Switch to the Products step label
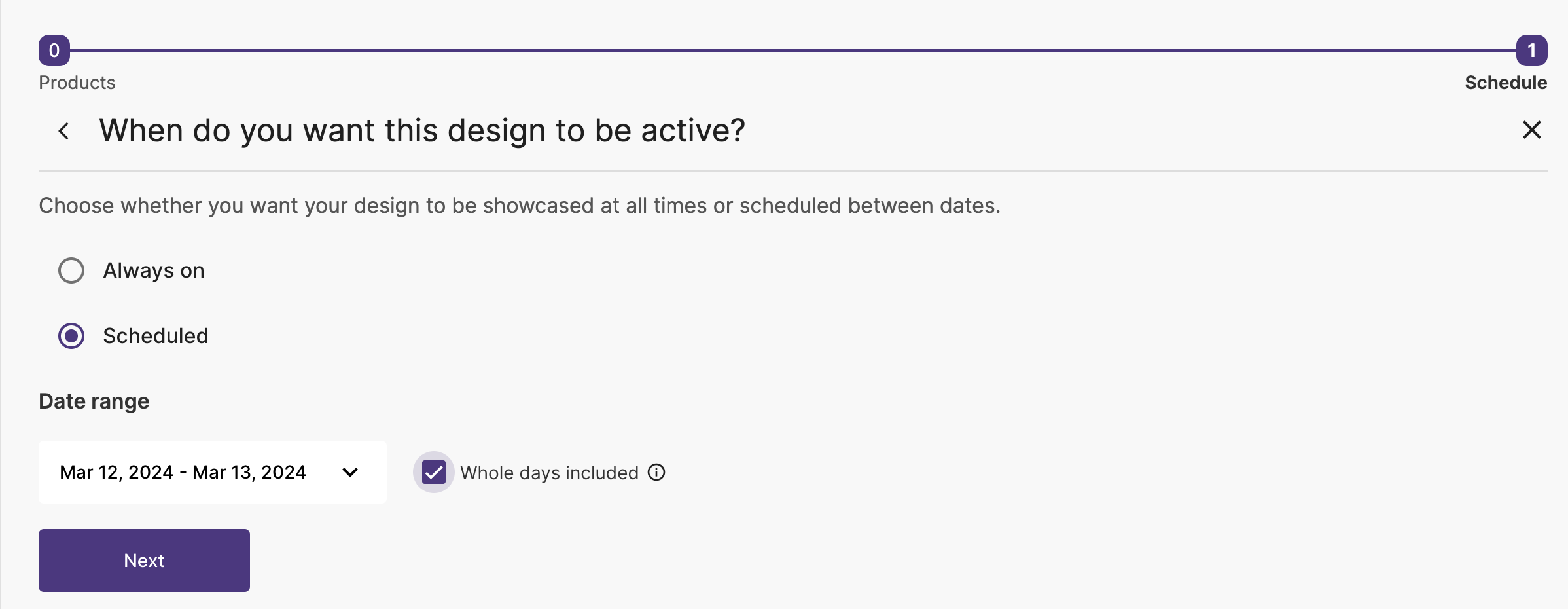This screenshot has width=1568, height=609. 77,83
